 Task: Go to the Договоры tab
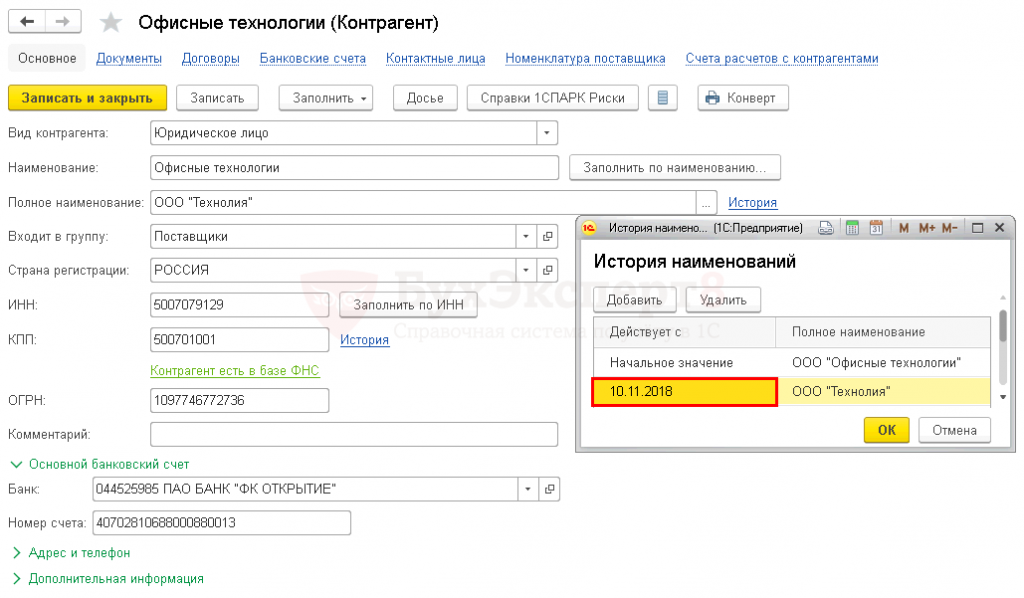(x=210, y=59)
